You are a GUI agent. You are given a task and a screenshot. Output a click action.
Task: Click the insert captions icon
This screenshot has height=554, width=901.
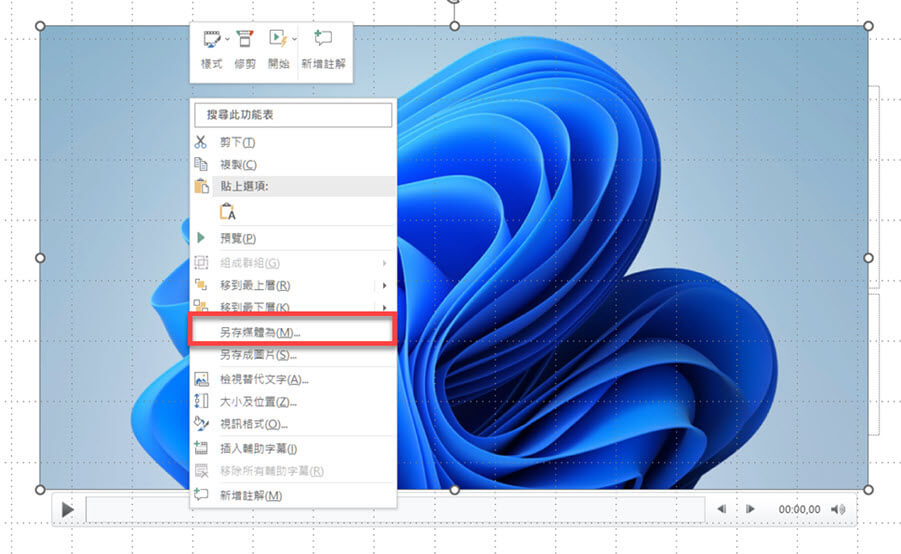coord(201,447)
